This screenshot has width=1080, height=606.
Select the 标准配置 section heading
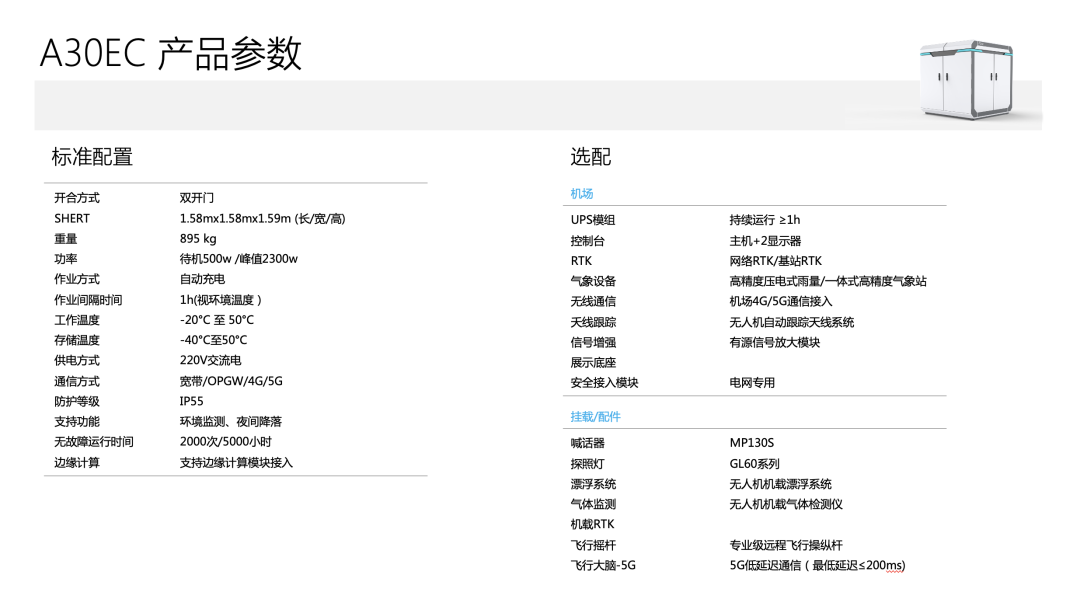pyautogui.click(x=92, y=157)
